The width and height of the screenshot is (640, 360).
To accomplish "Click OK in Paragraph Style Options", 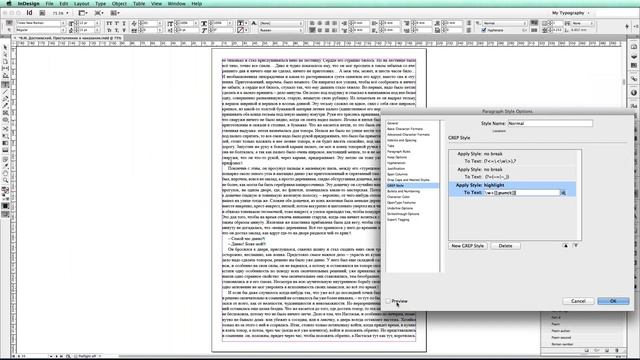I will (x=613, y=301).
